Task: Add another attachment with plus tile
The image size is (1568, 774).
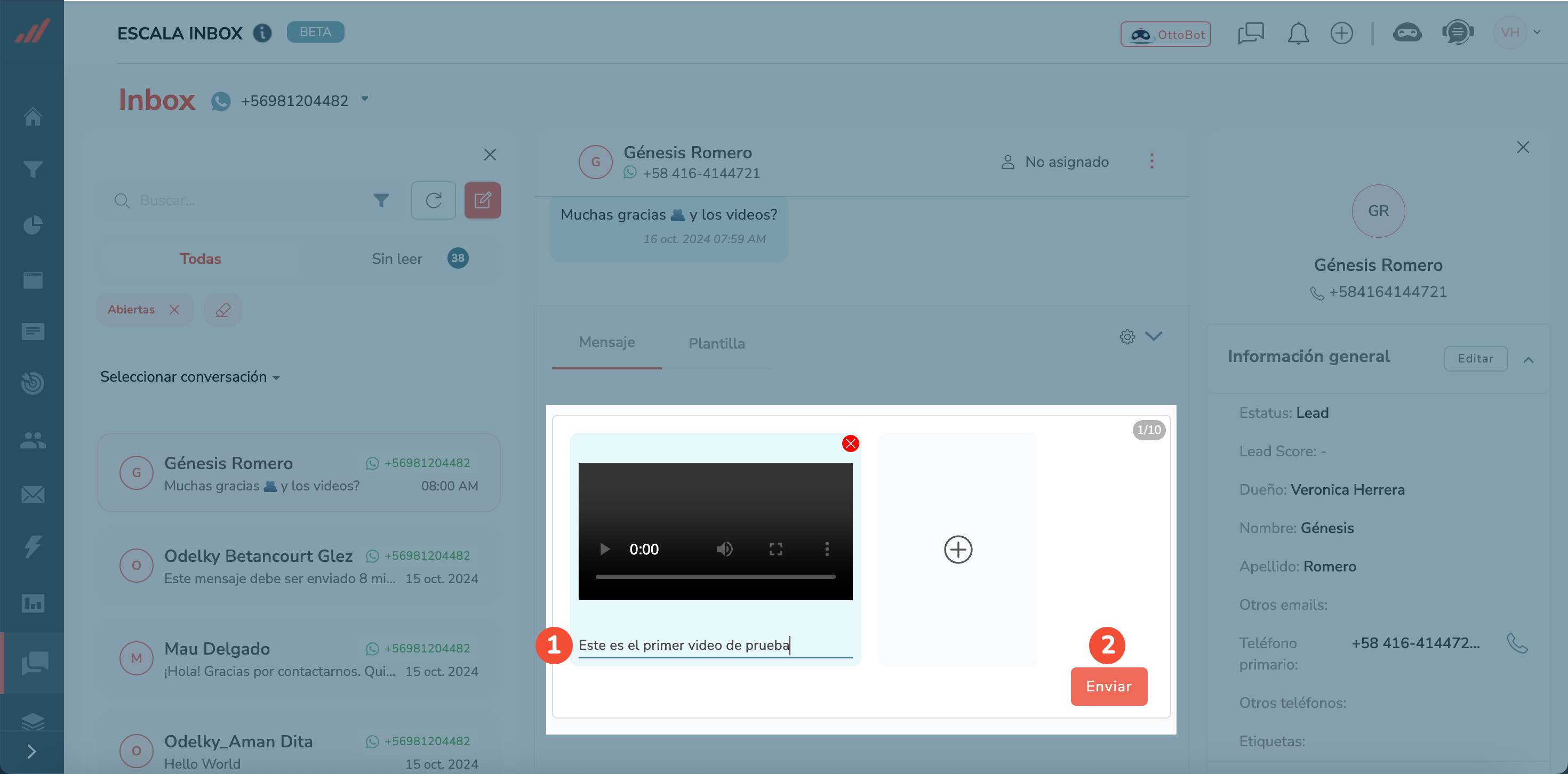Action: point(958,550)
